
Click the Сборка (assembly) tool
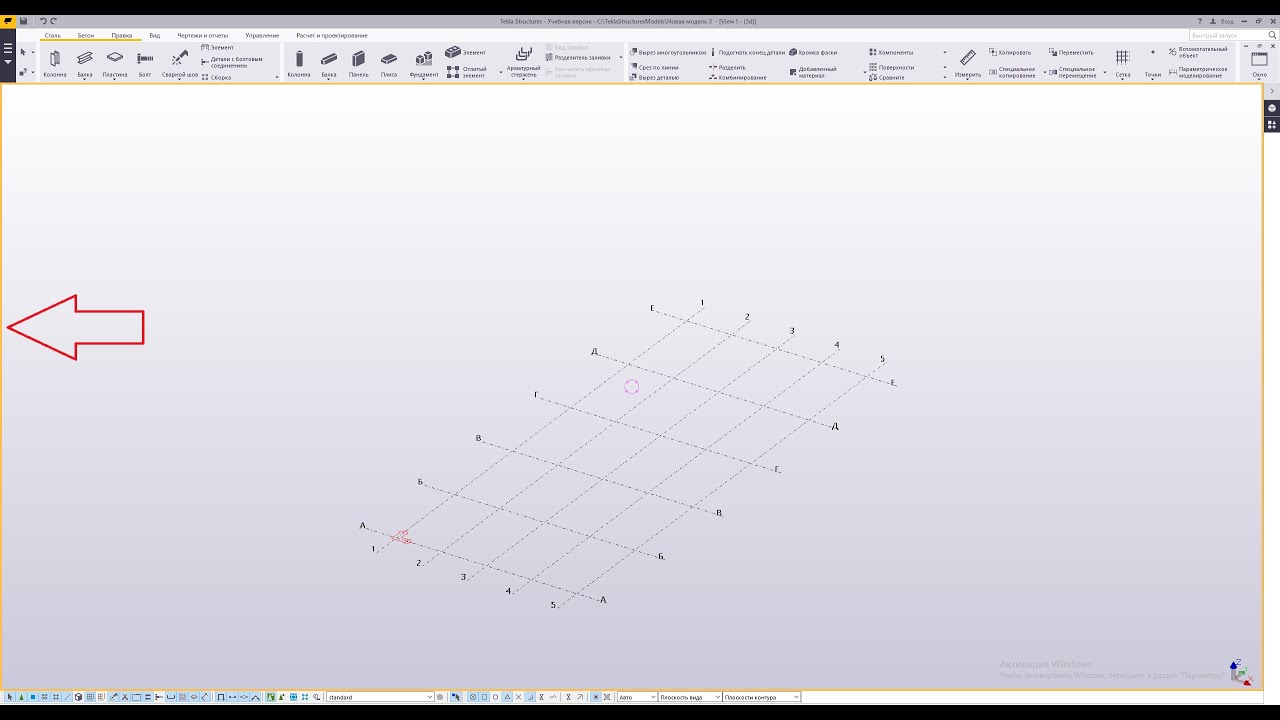tap(216, 77)
